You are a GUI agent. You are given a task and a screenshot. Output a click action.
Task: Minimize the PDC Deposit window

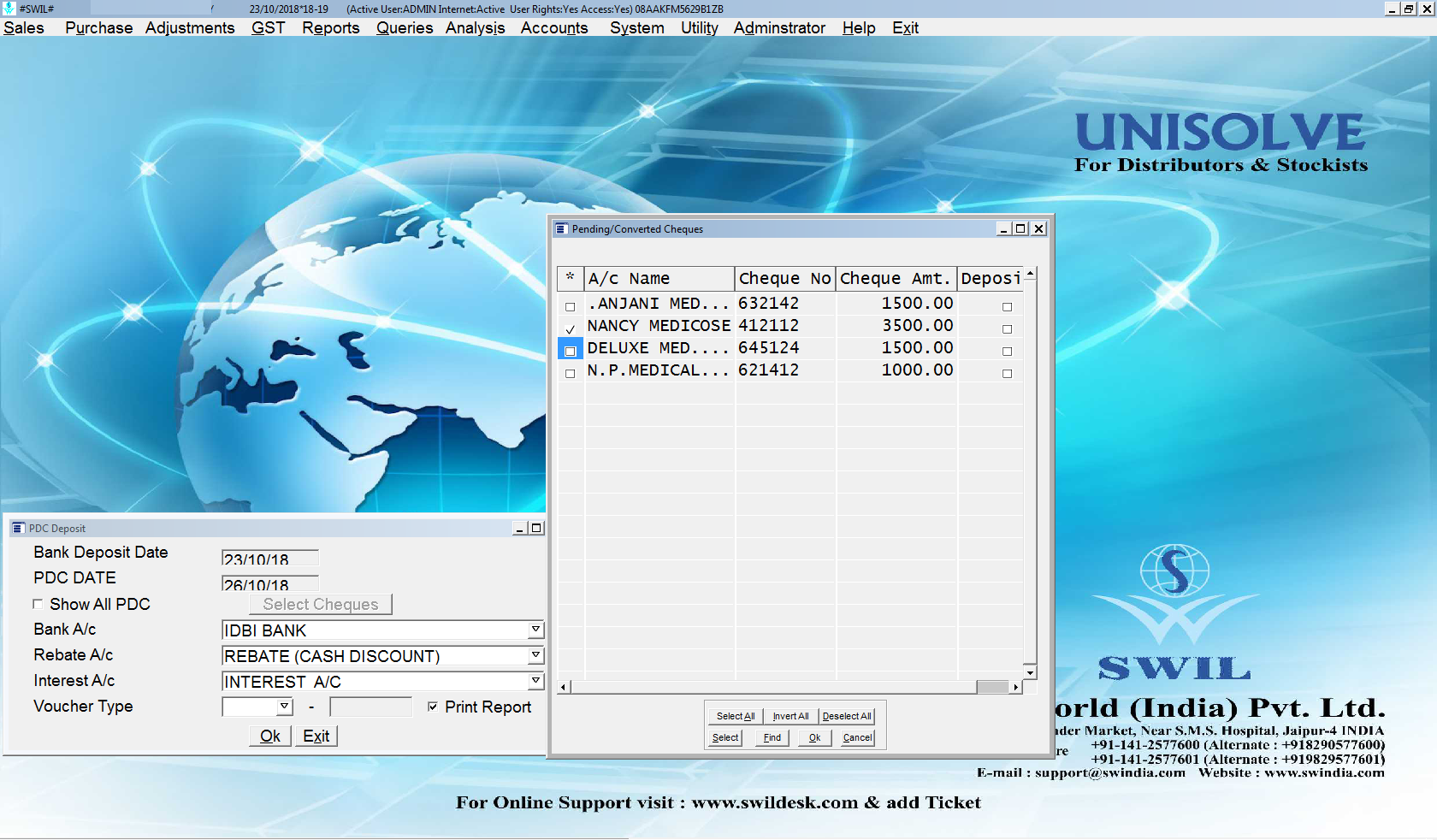click(519, 529)
